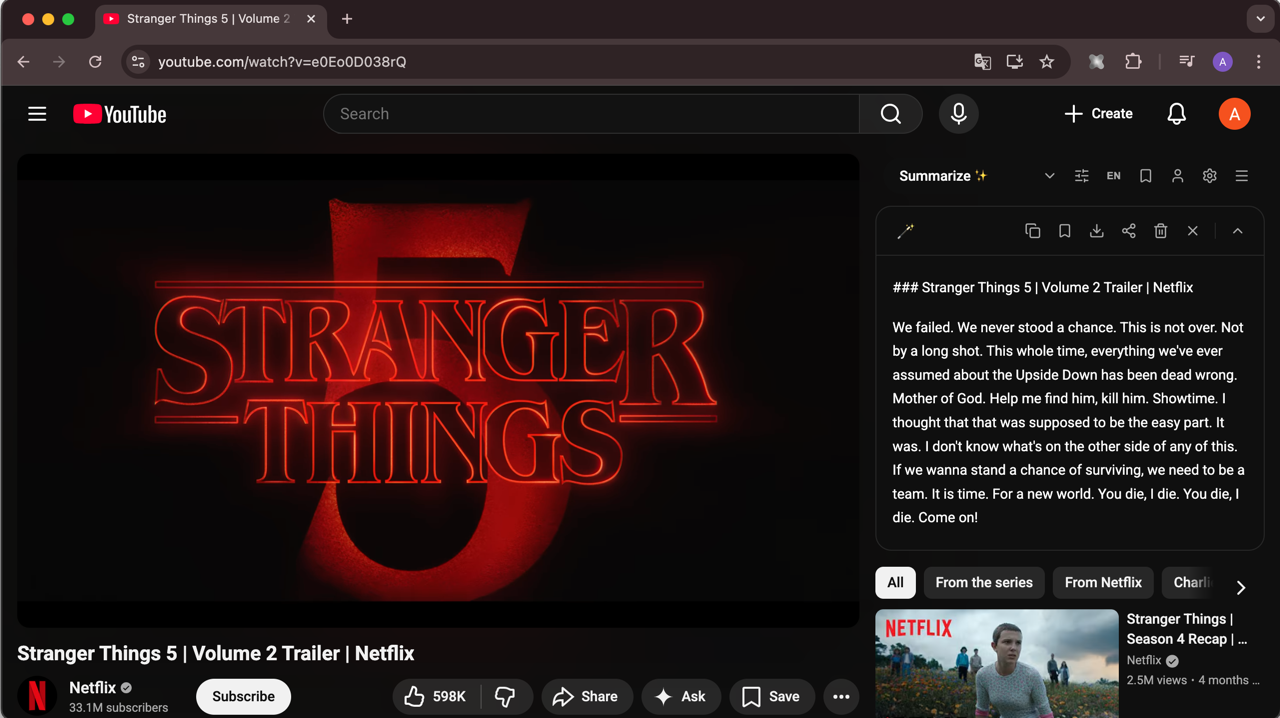This screenshot has width=1280, height=718.
Task: Open the media control icon in Chrome toolbar
Action: point(1186,62)
